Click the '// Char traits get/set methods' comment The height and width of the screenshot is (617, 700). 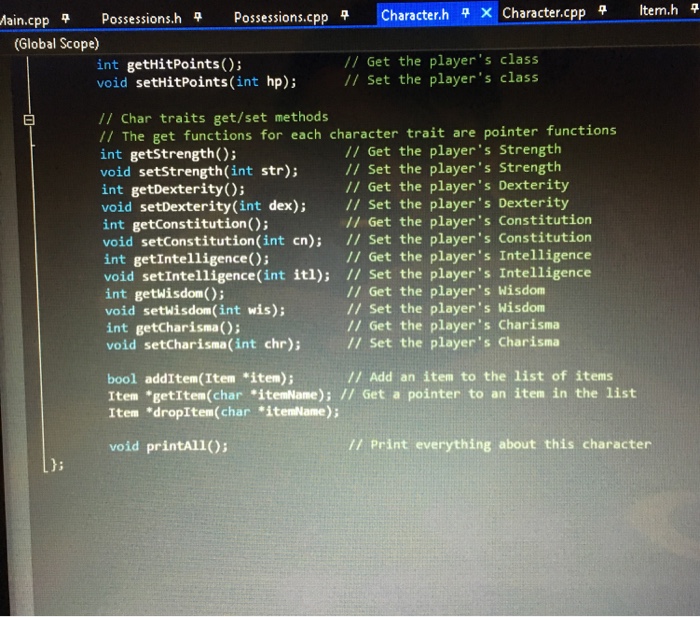click(213, 118)
